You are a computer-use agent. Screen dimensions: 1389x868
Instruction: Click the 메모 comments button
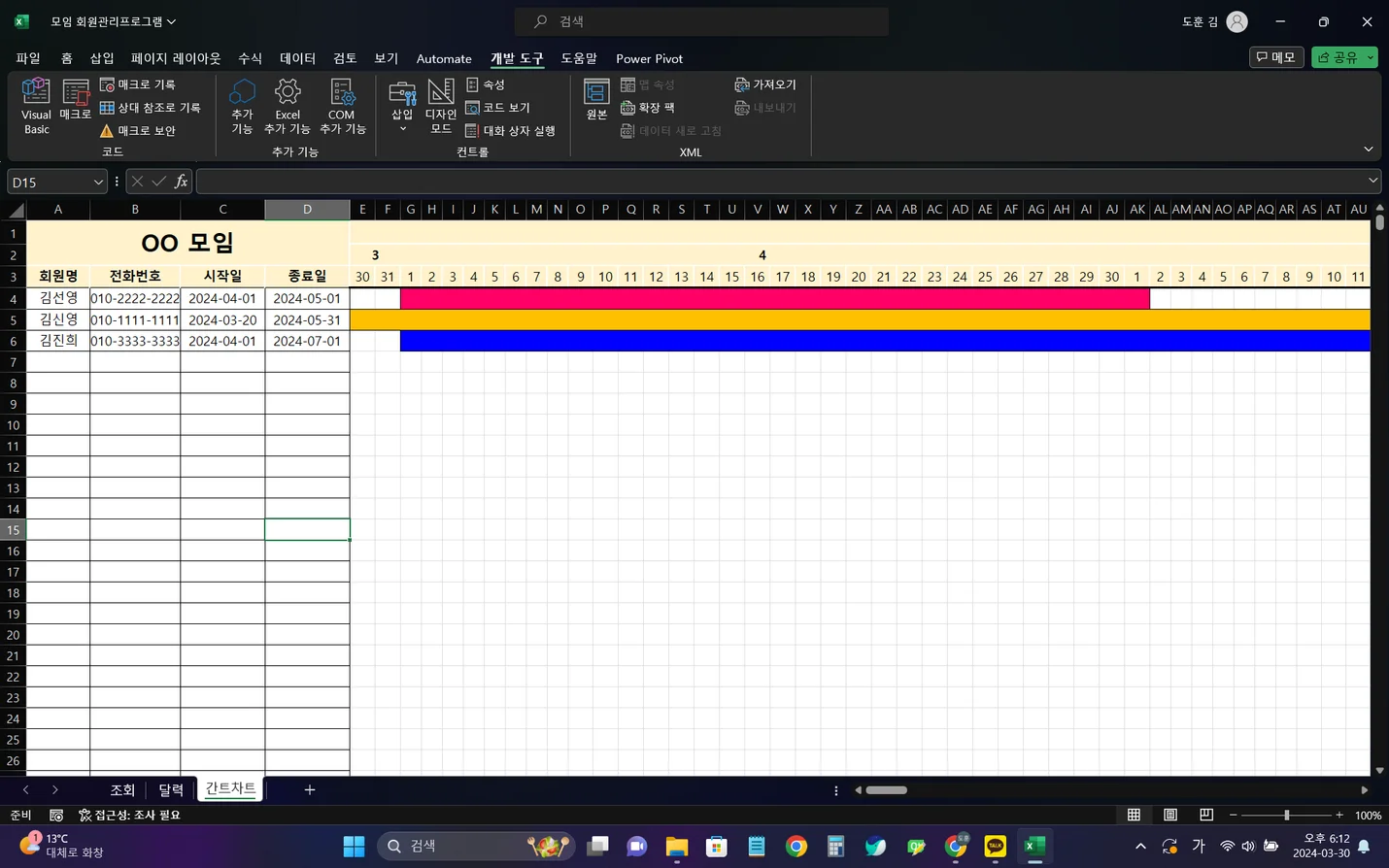(x=1275, y=57)
